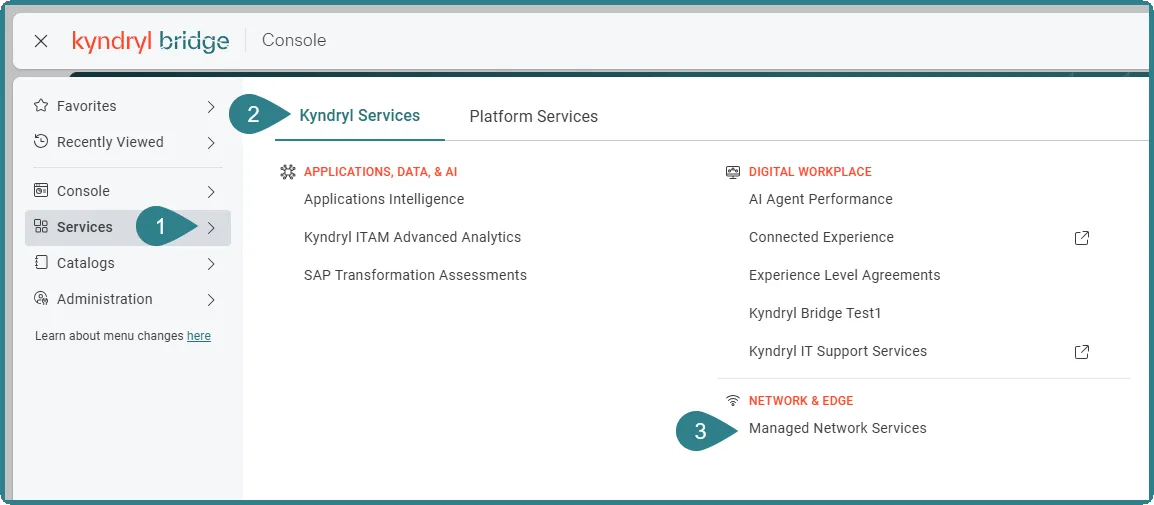1154x505 pixels.
Task: Open Connected Experience service
Action: tap(821, 237)
